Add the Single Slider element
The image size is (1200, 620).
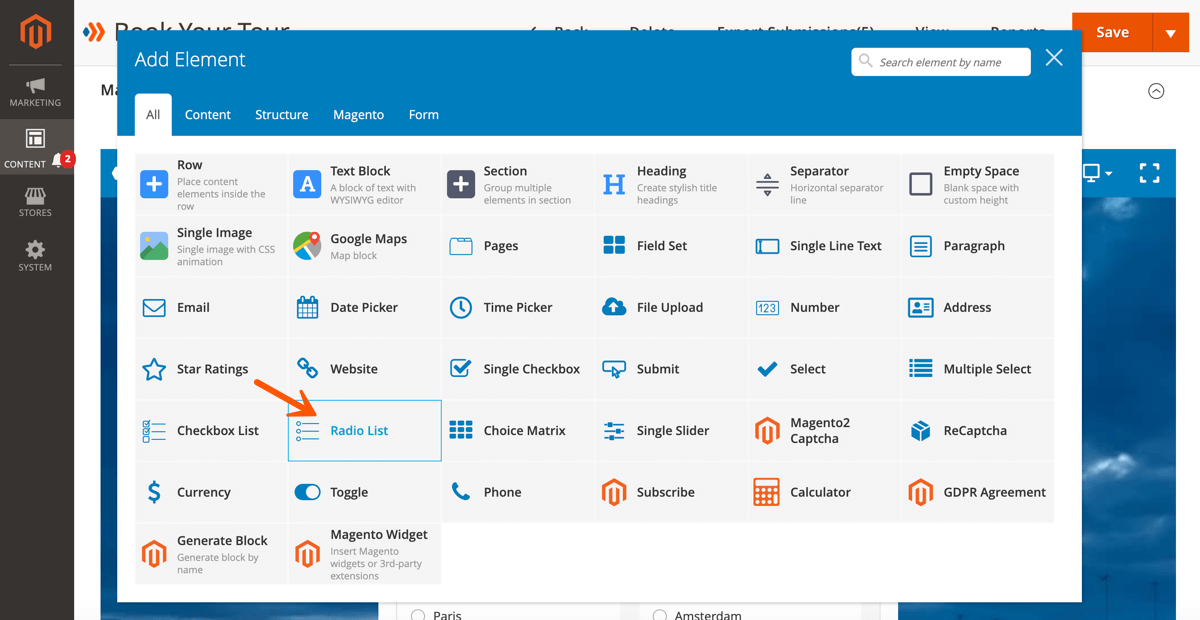click(x=672, y=431)
